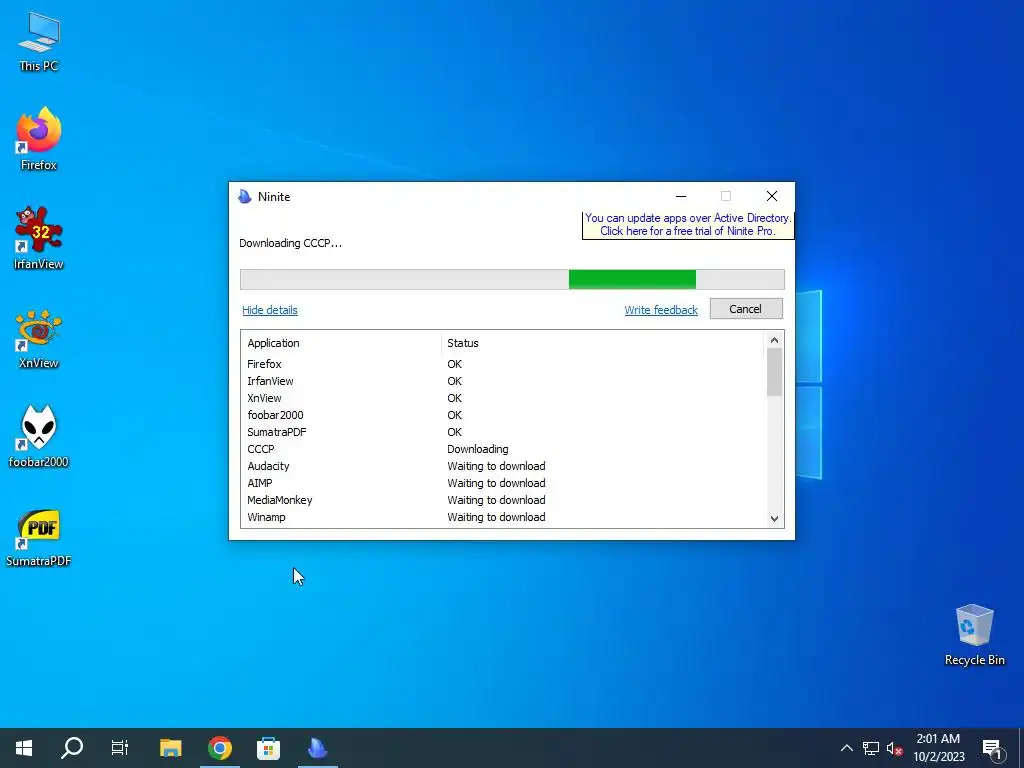Open Google Chrome from taskbar

click(x=220, y=748)
